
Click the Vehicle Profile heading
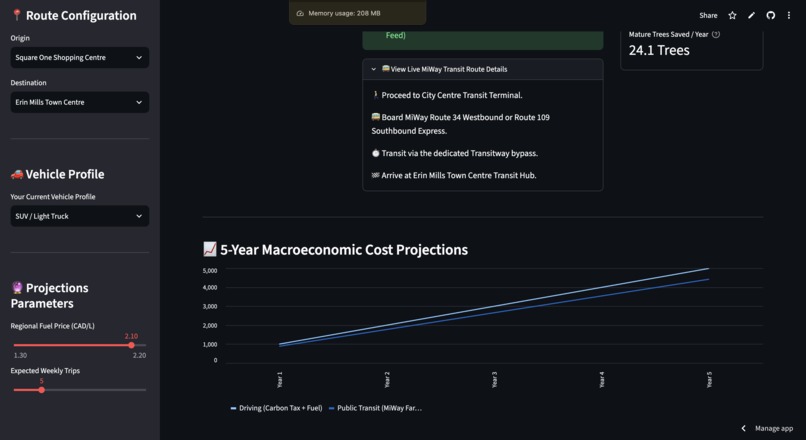pyautogui.click(x=58, y=174)
